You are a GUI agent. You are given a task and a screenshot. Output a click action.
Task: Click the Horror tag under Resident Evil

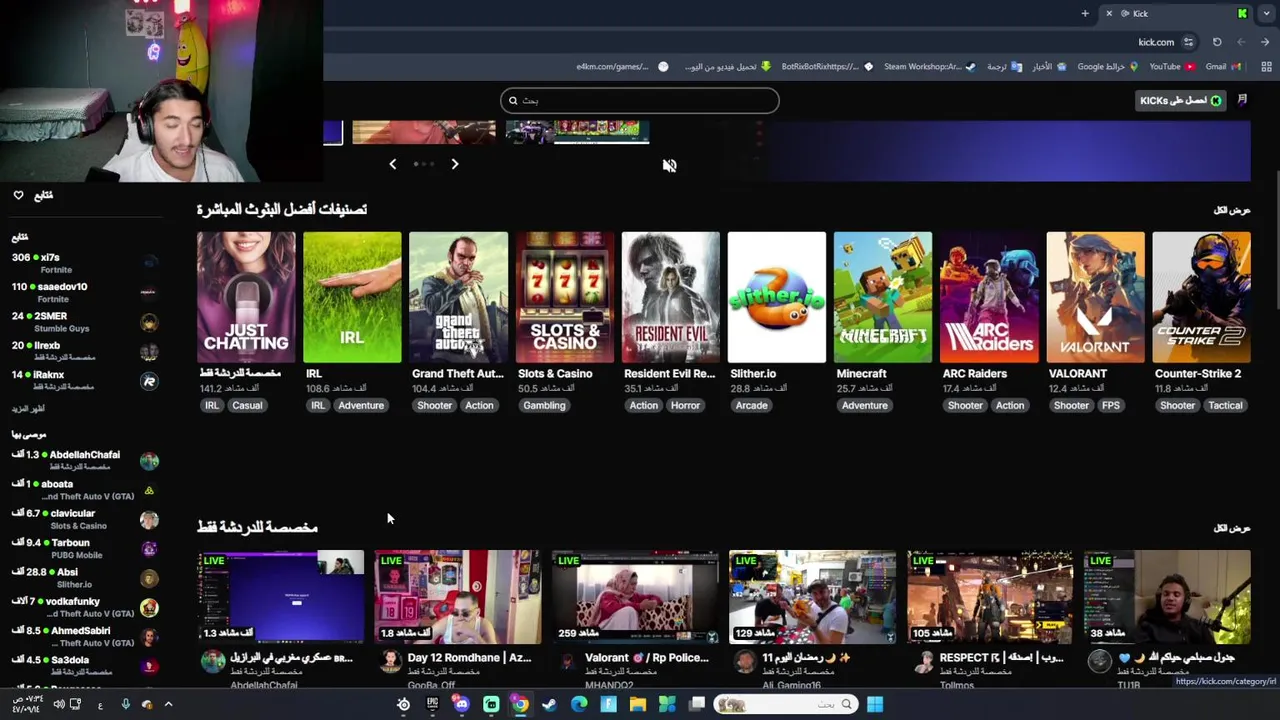pos(685,405)
